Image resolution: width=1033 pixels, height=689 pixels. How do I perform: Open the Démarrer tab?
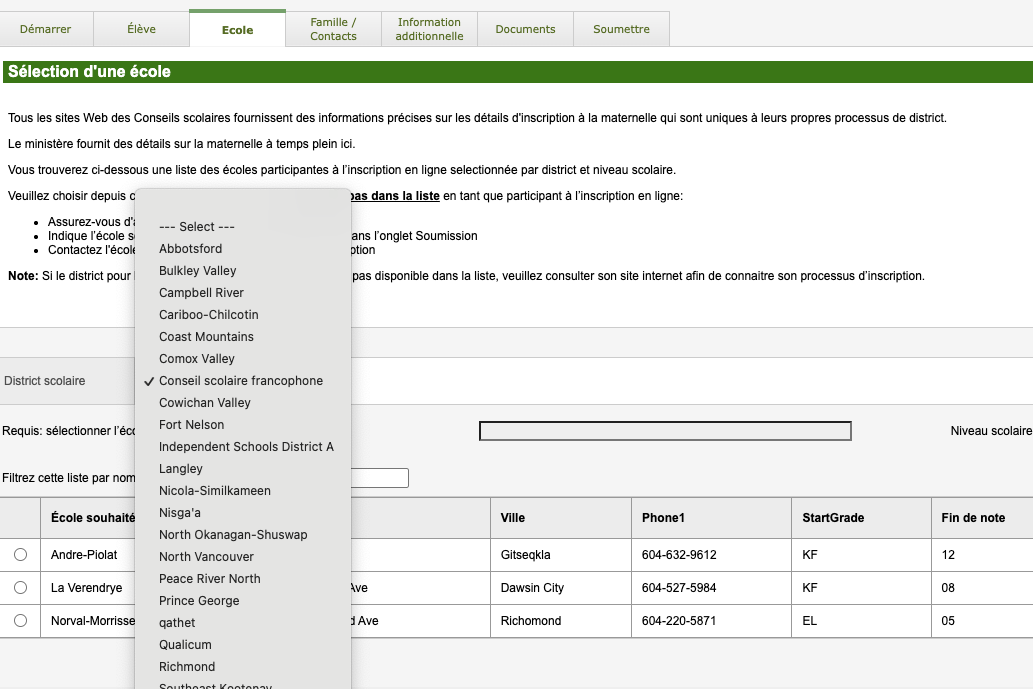pyautogui.click(x=46, y=29)
